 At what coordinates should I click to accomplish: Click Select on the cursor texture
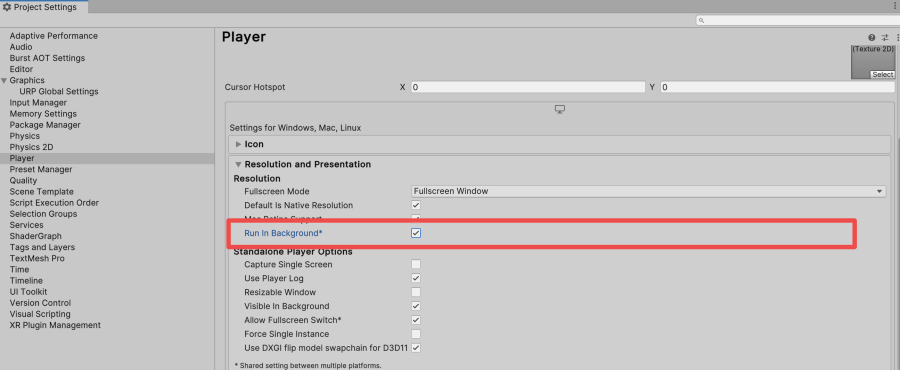882,75
